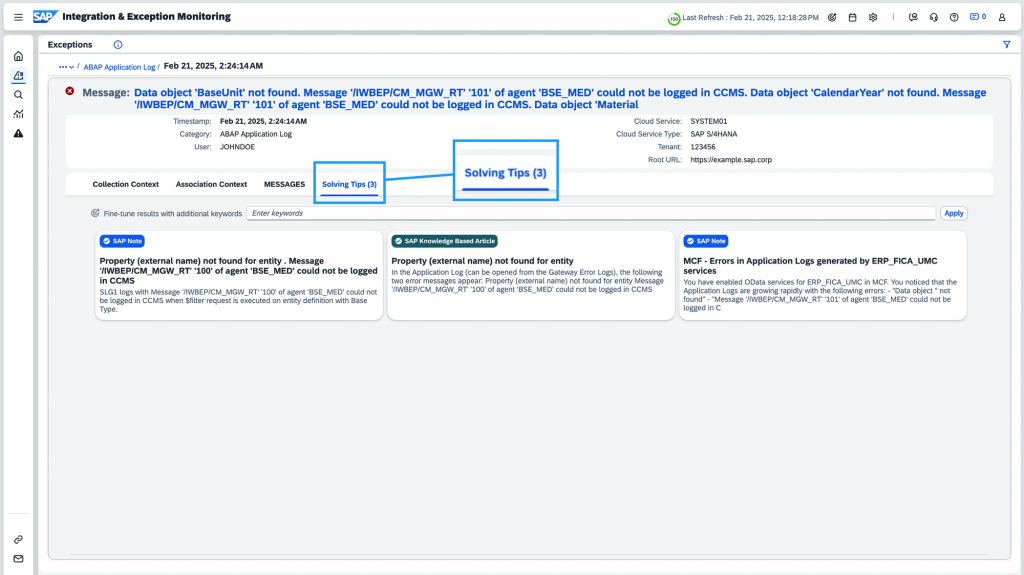1024x575 pixels.
Task: Open the filter funnel icon
Action: pyautogui.click(x=1006, y=44)
